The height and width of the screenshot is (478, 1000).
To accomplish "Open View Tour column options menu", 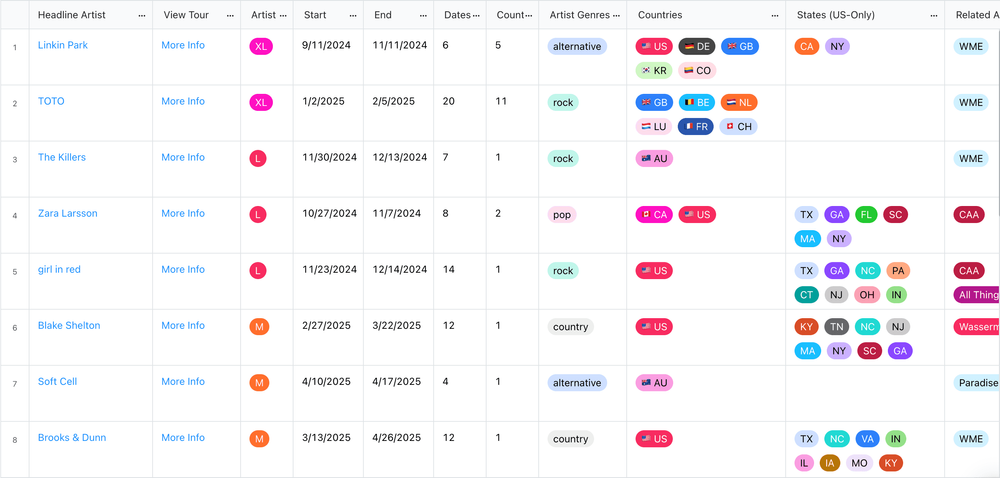I will pyautogui.click(x=230, y=15).
